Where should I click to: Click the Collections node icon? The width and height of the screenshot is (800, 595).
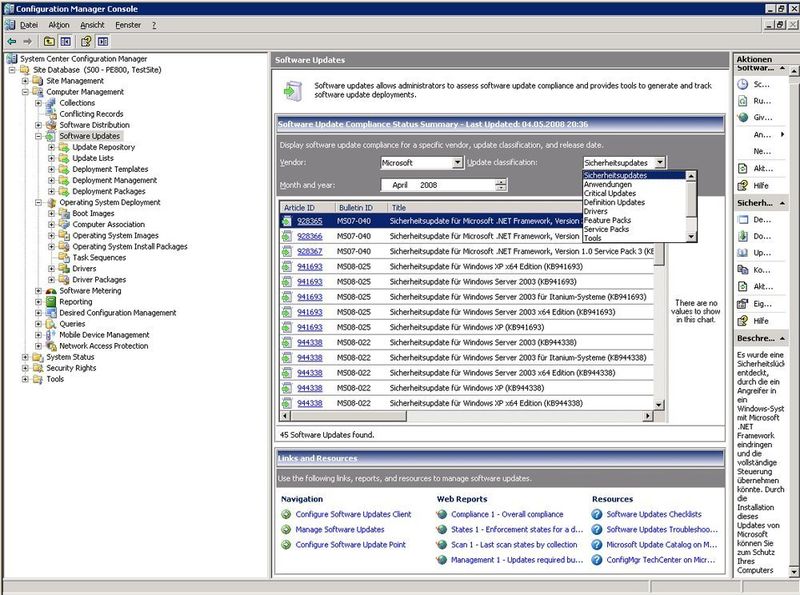[x=51, y=103]
